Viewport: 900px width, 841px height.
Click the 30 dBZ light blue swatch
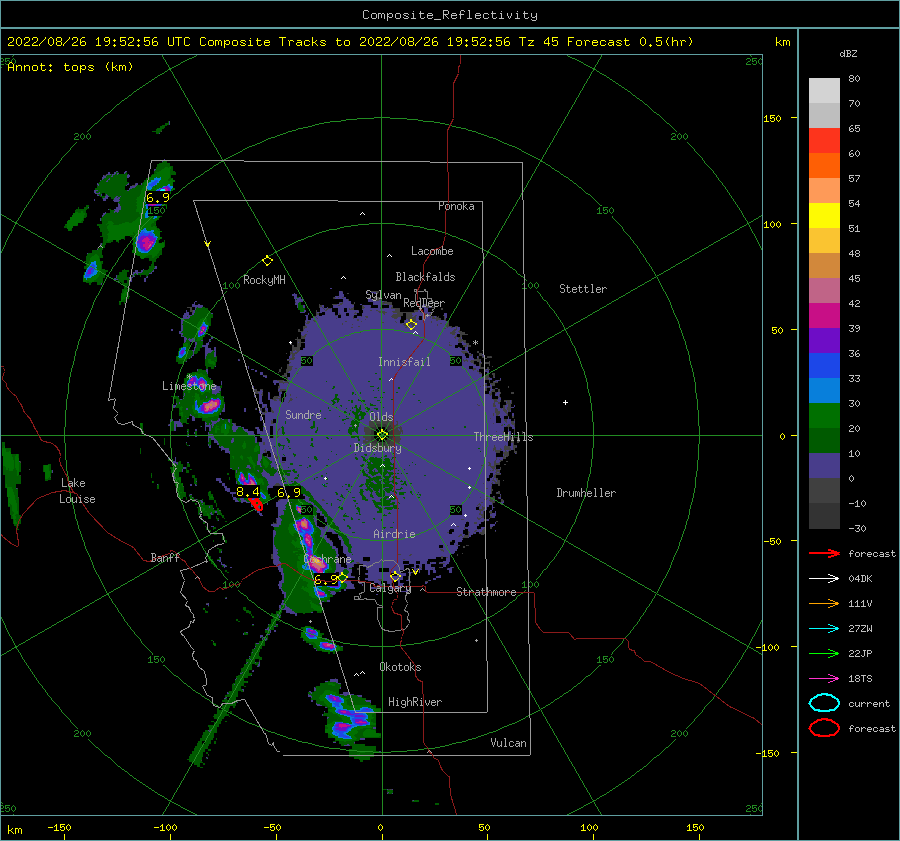click(x=824, y=390)
